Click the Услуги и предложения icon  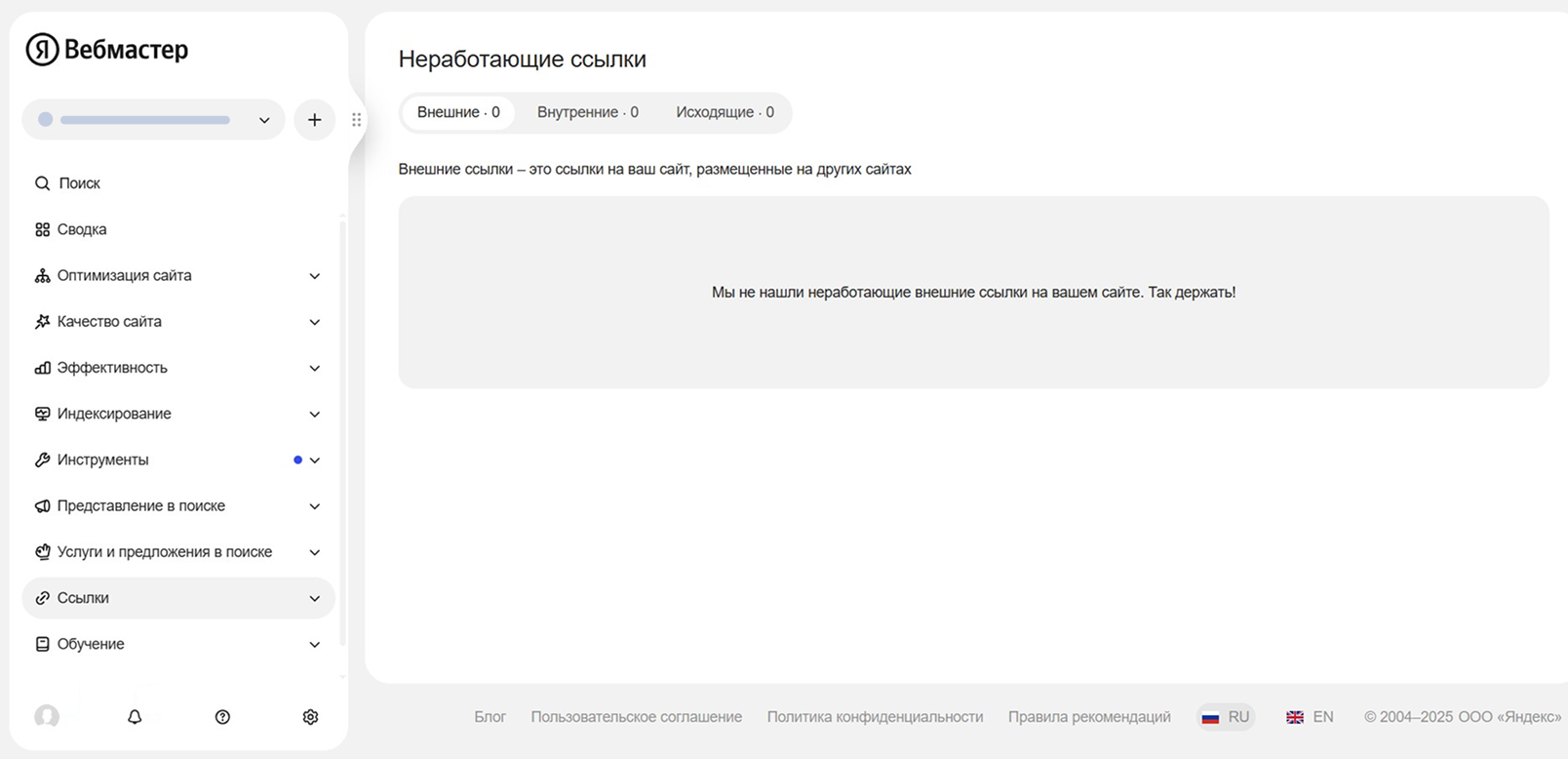[42, 551]
